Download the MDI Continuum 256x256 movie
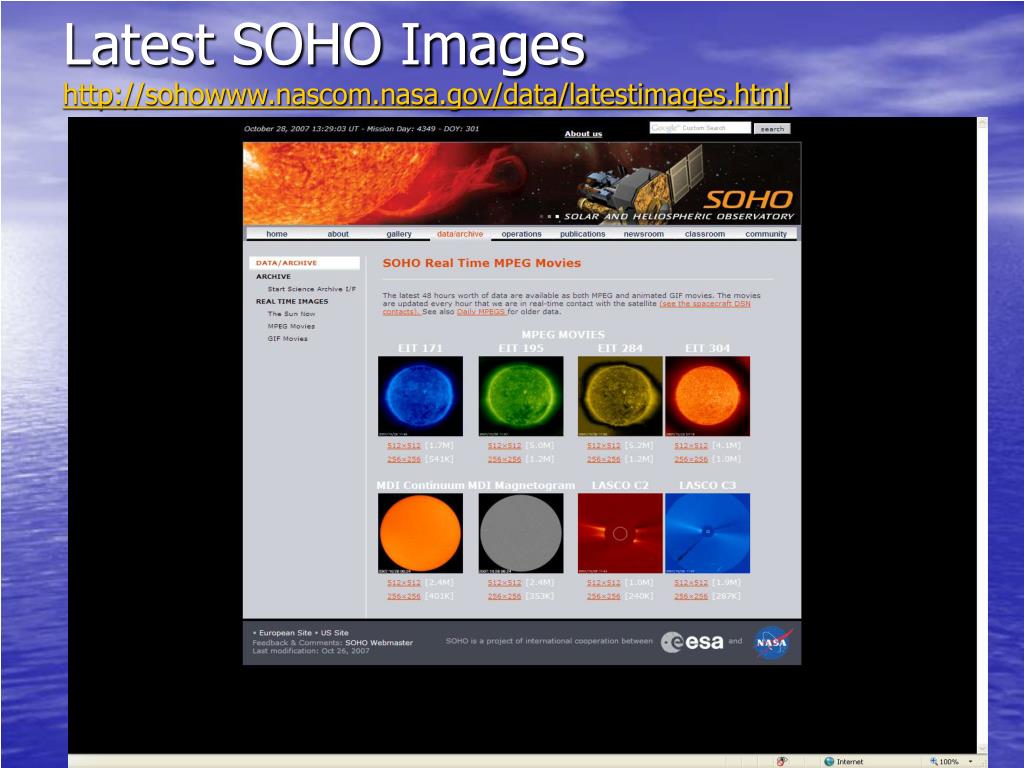Viewport: 1024px width, 768px height. (x=404, y=596)
